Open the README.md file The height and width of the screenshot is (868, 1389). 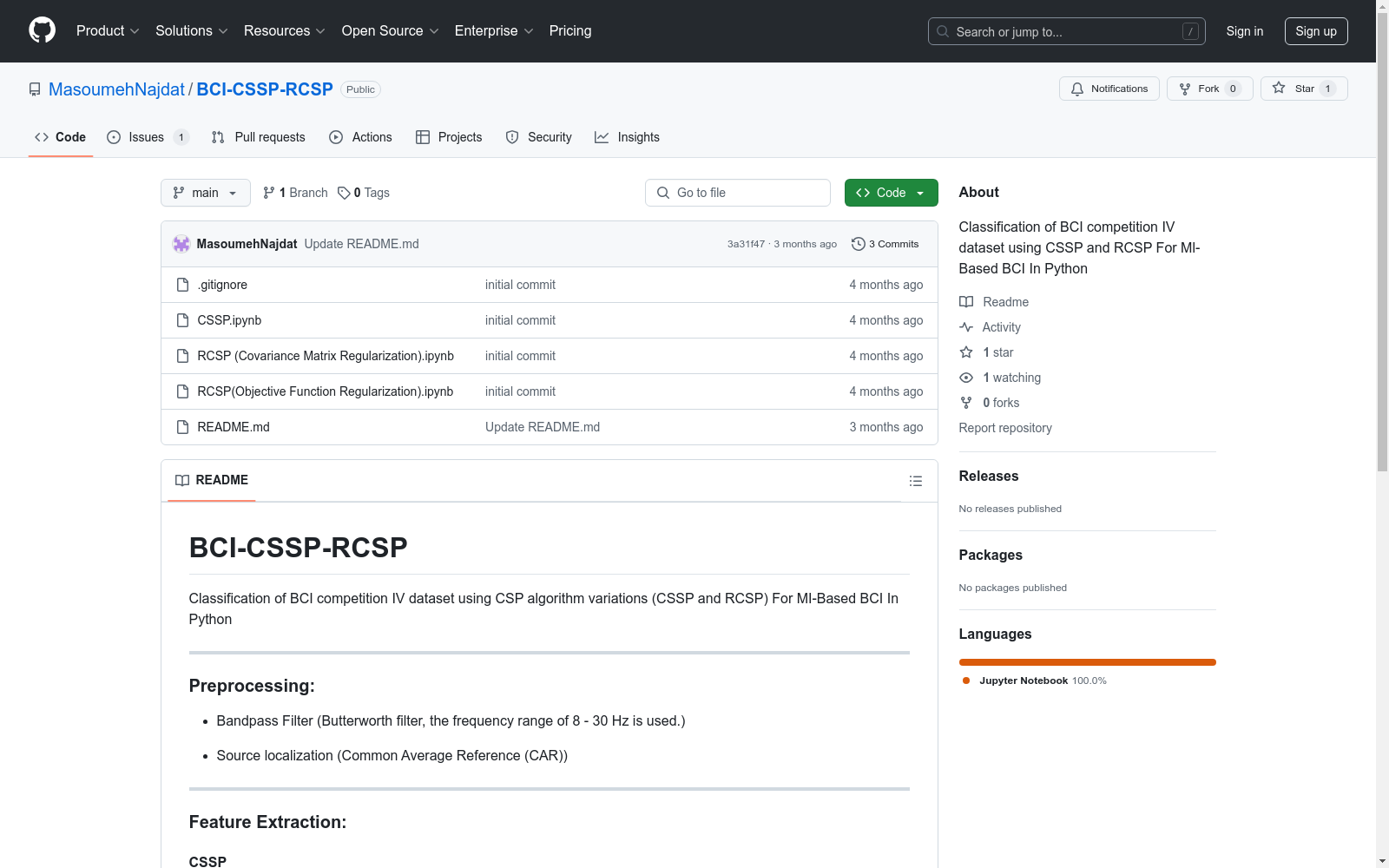point(234,427)
